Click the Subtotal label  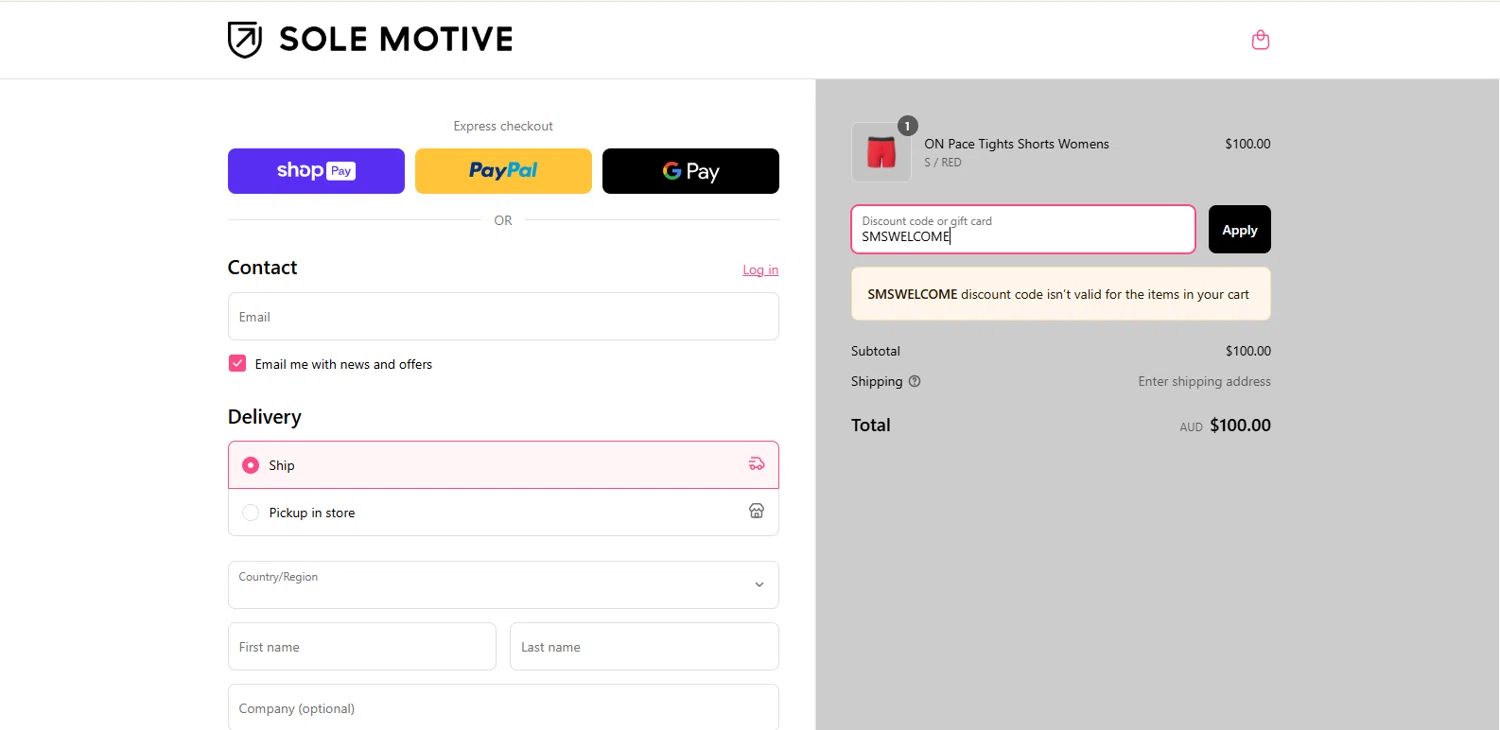coord(875,351)
